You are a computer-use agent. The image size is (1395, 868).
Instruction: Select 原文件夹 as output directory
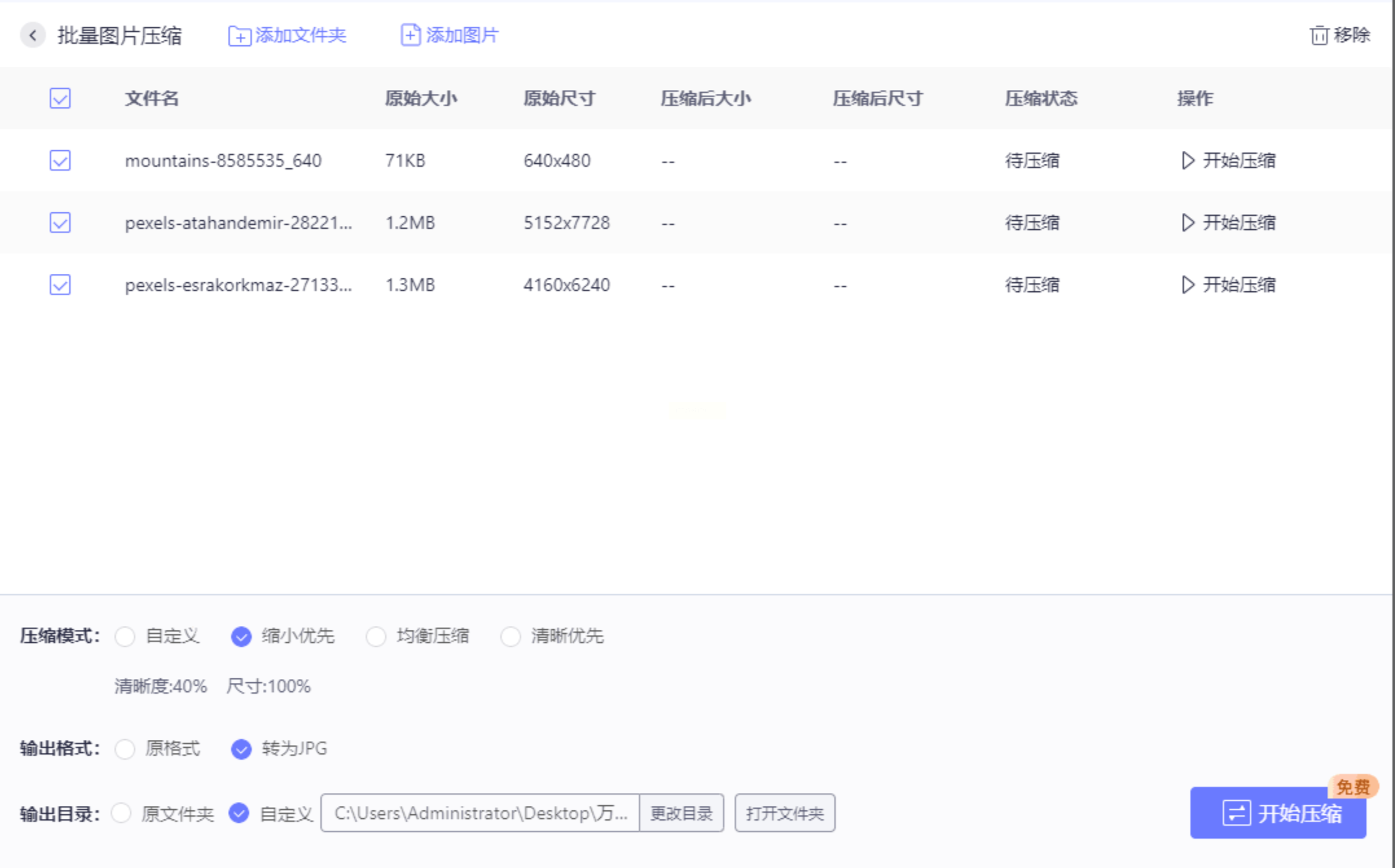pos(122,813)
